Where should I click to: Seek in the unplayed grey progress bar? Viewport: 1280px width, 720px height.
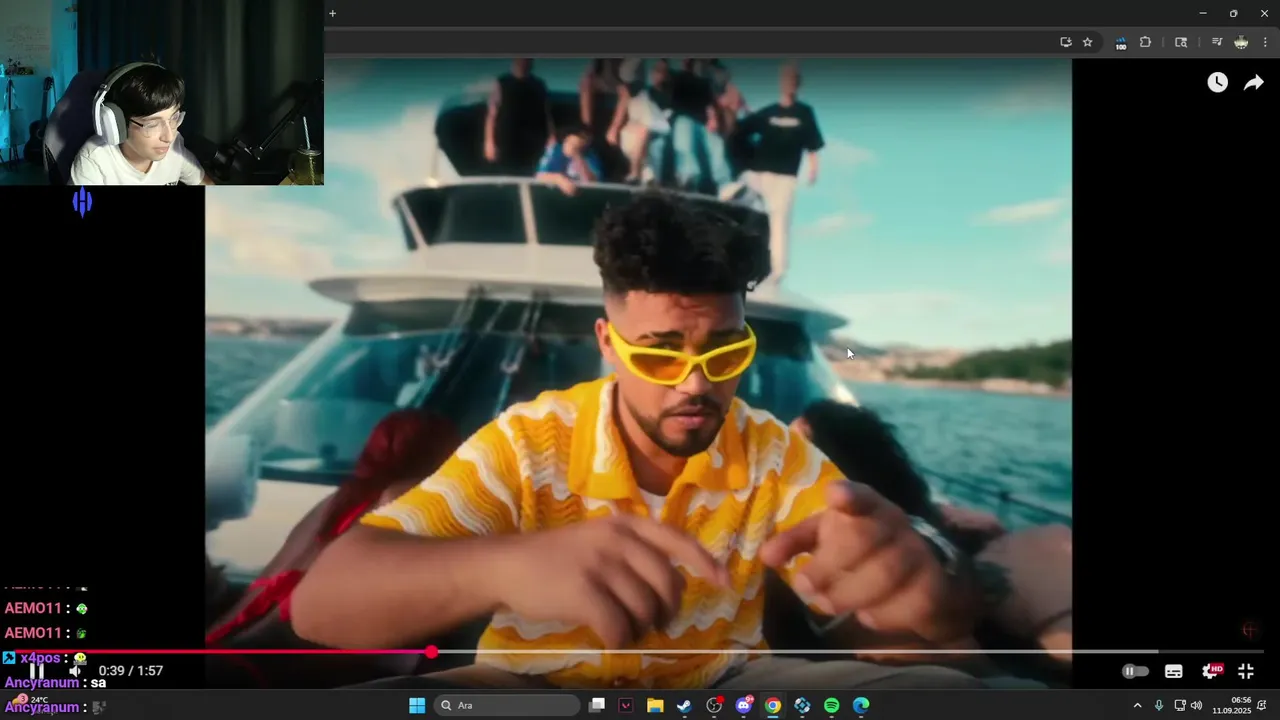850,652
